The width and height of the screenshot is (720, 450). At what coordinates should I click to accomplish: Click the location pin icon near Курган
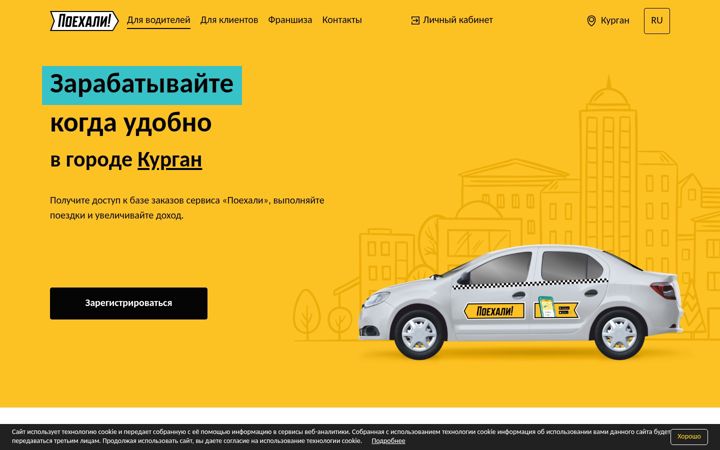click(591, 21)
